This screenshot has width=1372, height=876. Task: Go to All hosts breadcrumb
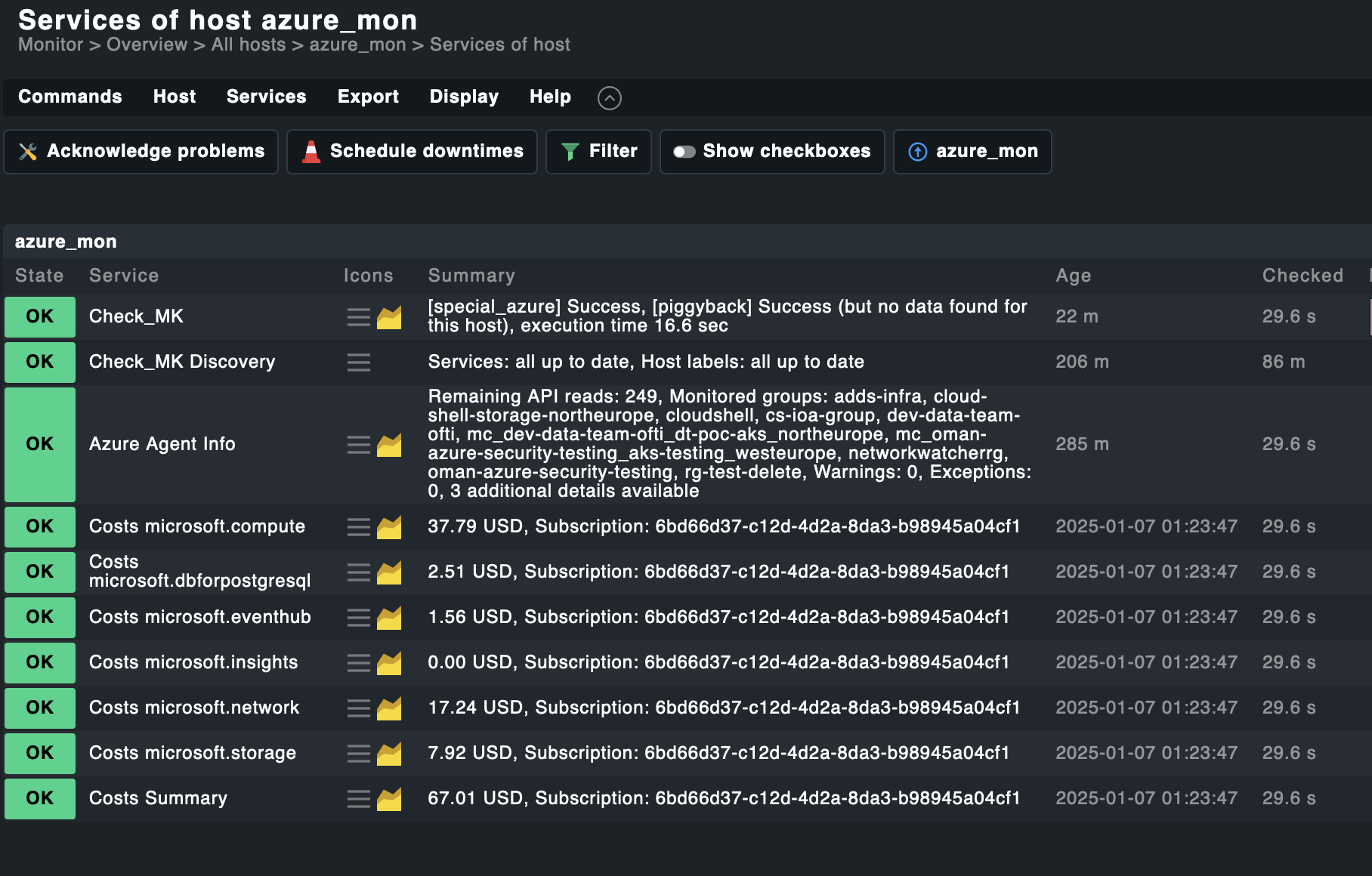248,45
